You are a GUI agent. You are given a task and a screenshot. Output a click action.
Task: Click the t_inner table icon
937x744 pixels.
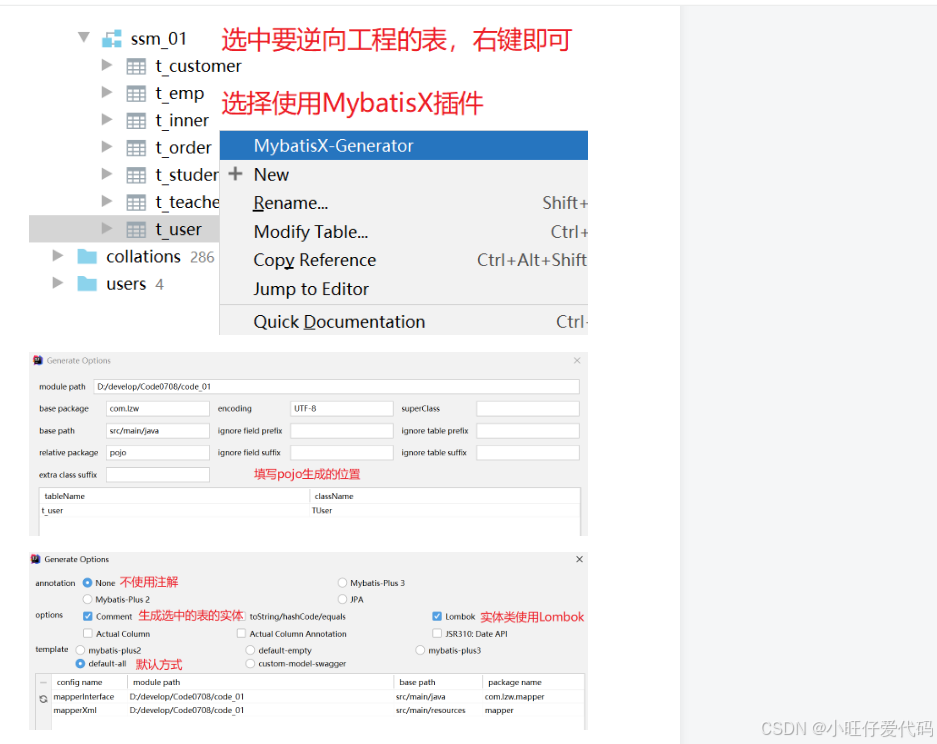point(136,121)
